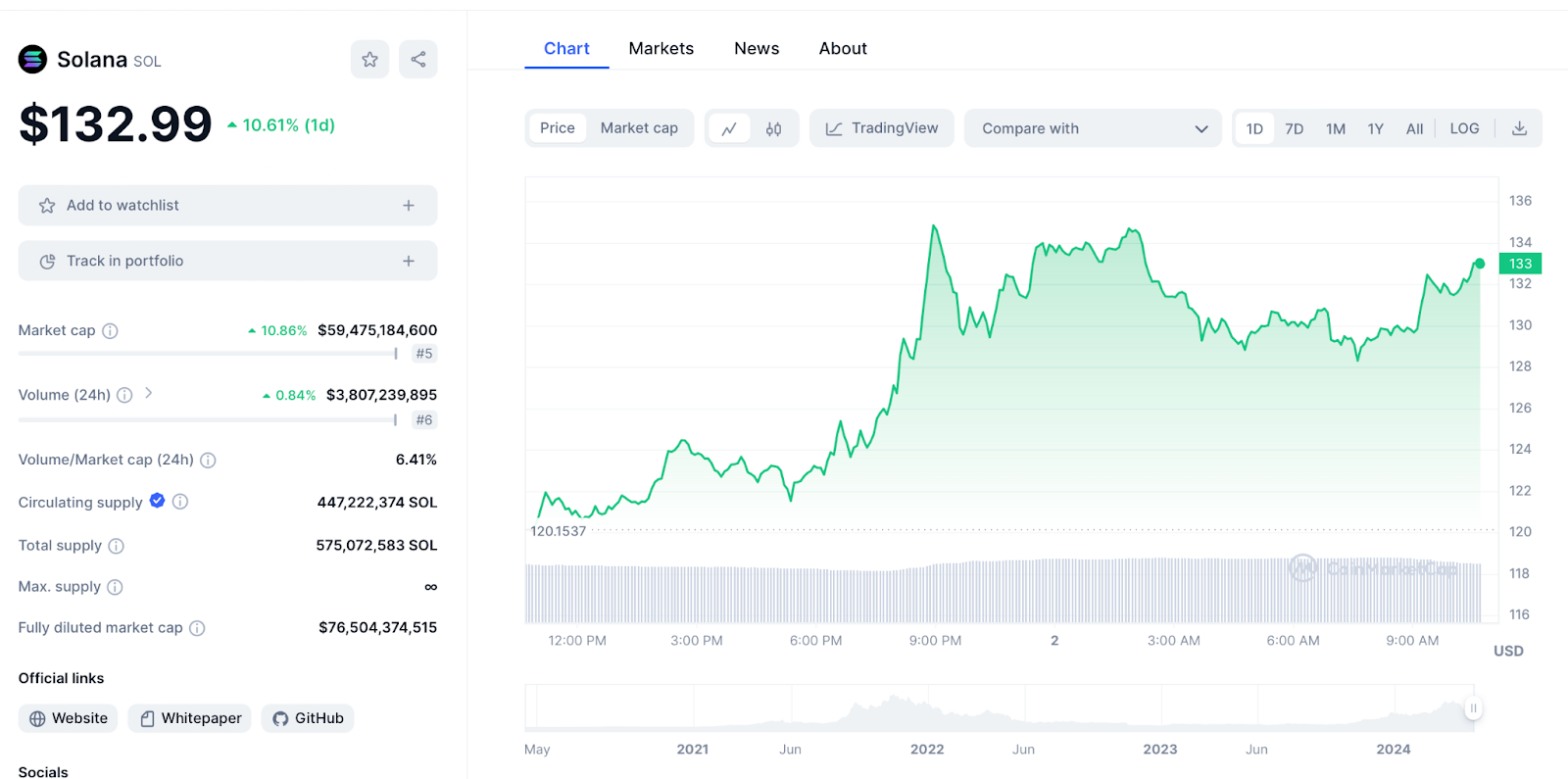1568x779 pixels.
Task: Show info tooltip for Volume (24h)
Action: tap(124, 395)
